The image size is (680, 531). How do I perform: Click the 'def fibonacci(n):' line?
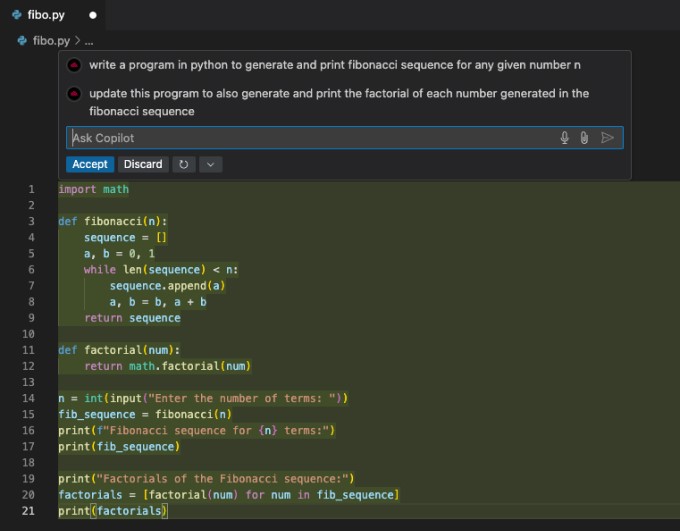113,221
